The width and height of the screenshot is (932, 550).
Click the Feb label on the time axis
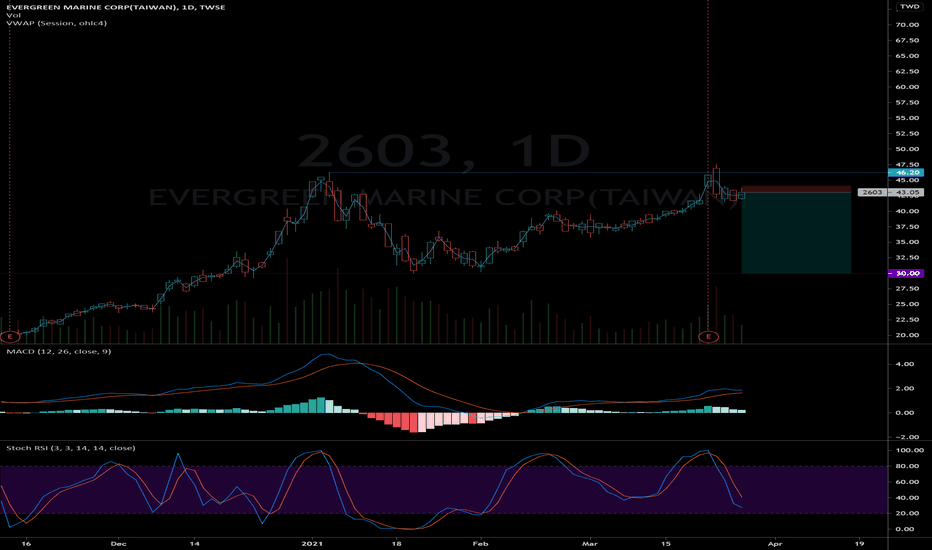click(480, 543)
